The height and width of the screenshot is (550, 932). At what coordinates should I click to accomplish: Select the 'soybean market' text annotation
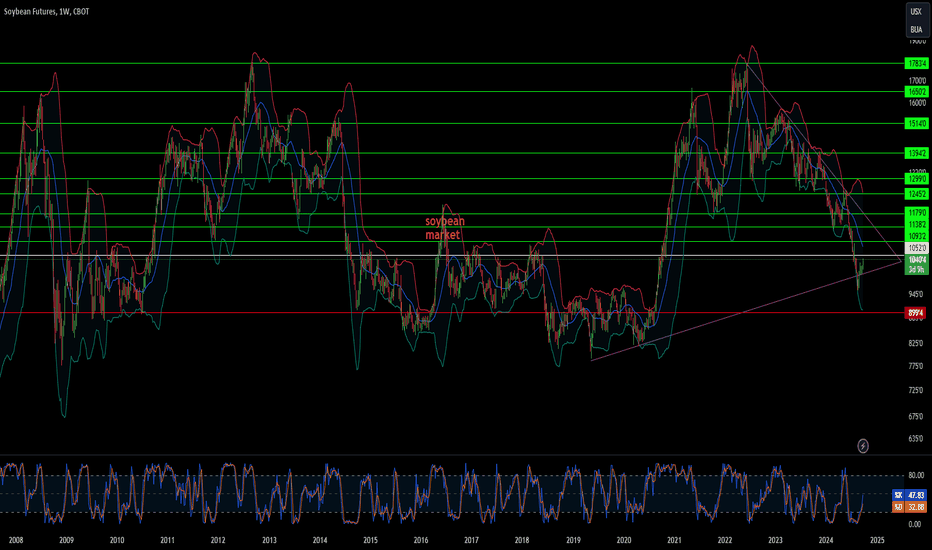pos(445,228)
